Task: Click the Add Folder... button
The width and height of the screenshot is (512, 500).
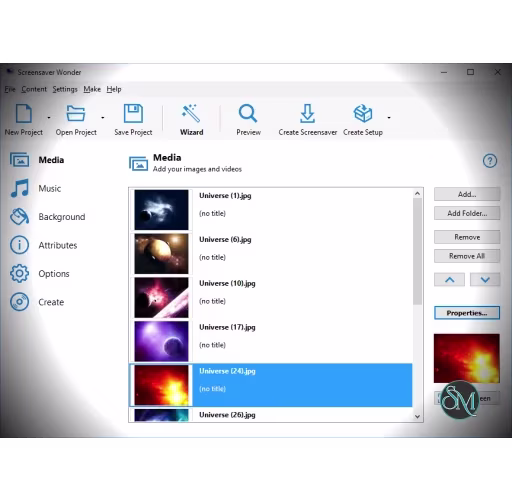Action: click(467, 213)
